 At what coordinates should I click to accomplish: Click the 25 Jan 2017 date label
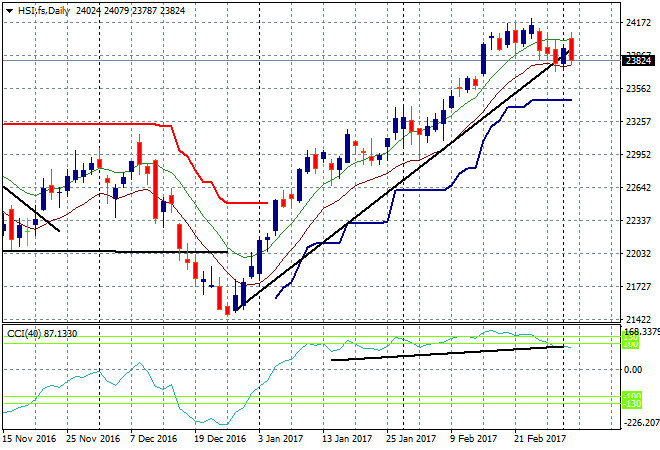(x=411, y=439)
